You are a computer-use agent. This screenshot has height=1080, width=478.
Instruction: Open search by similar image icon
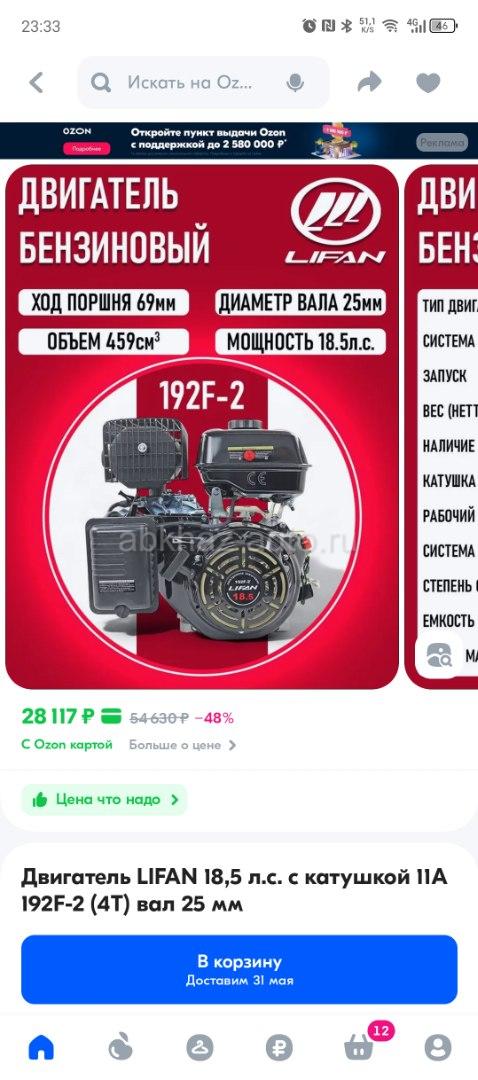(x=439, y=655)
